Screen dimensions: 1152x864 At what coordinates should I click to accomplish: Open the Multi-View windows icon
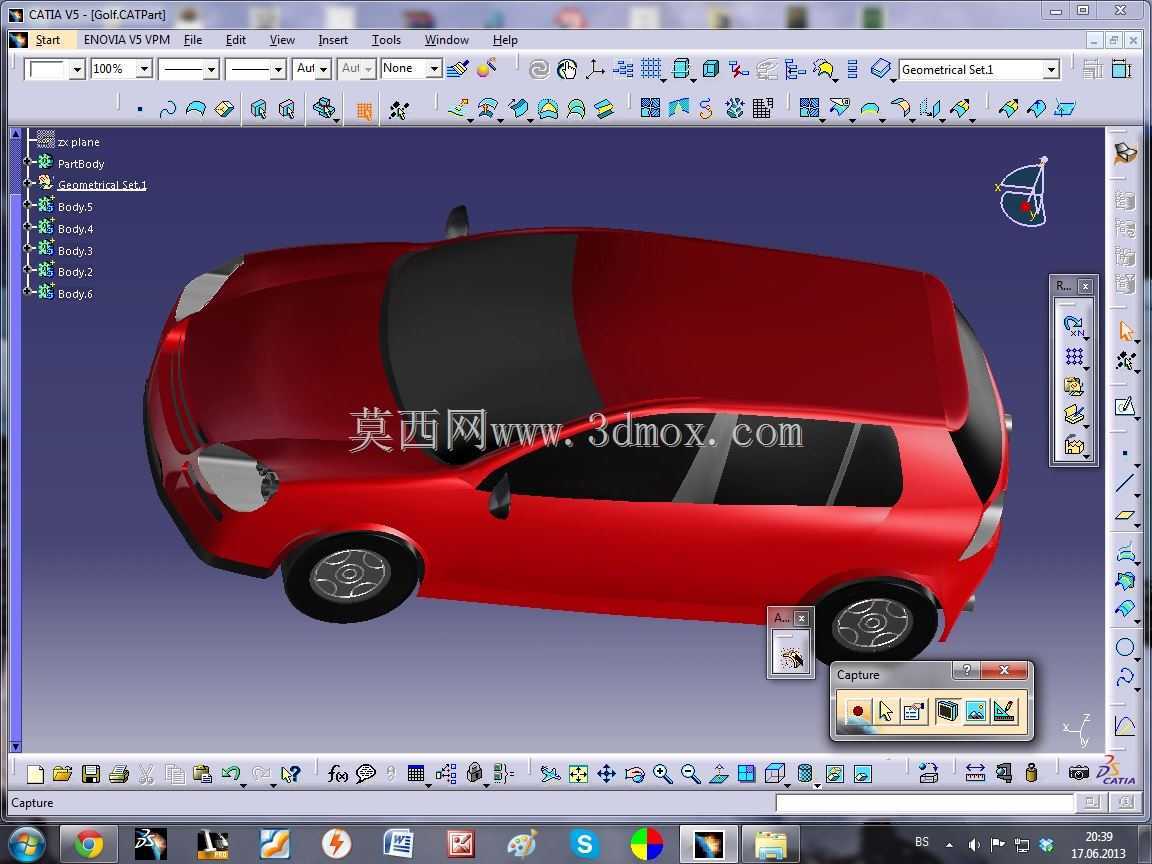click(746, 774)
